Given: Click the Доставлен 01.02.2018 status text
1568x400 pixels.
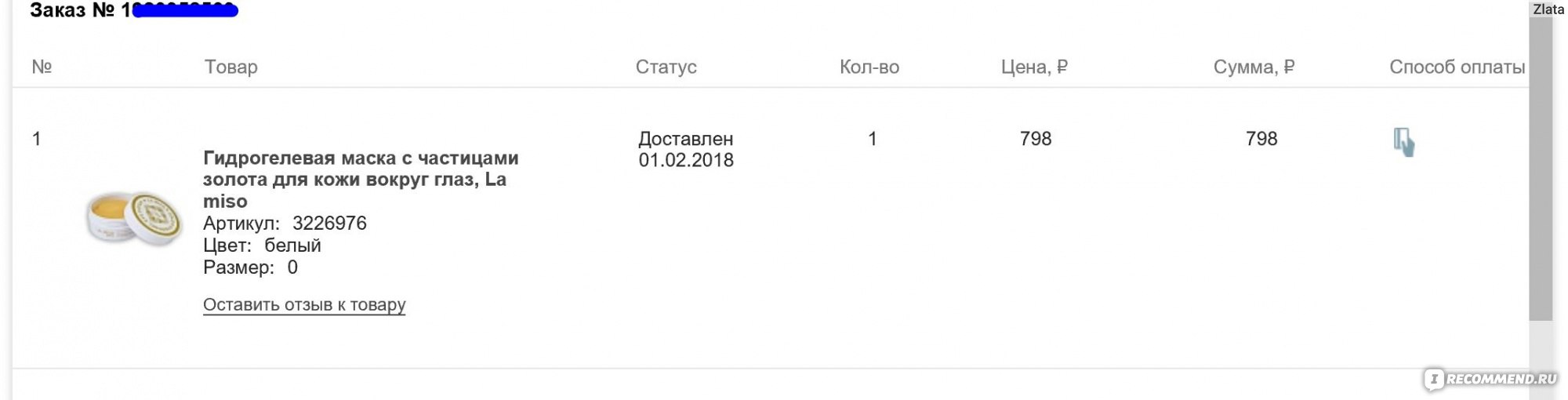Looking at the screenshot, I should click(x=686, y=149).
